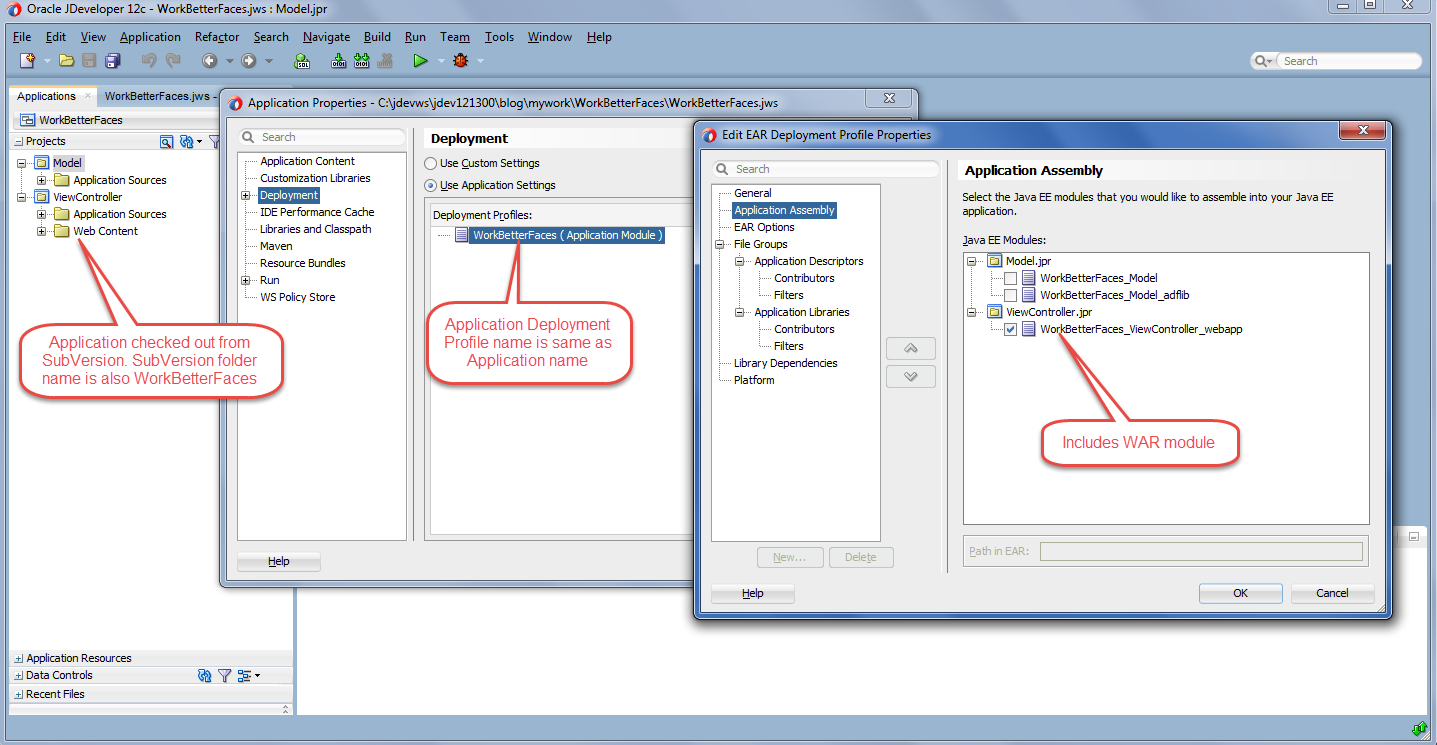Expand the Deployment node in Application Properties
The image size is (1437, 745).
246,196
